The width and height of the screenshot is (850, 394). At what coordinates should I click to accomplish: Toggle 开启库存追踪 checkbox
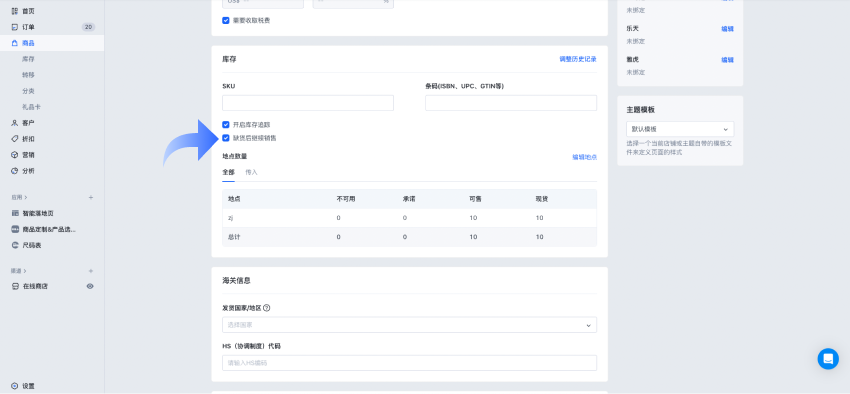[226, 125]
